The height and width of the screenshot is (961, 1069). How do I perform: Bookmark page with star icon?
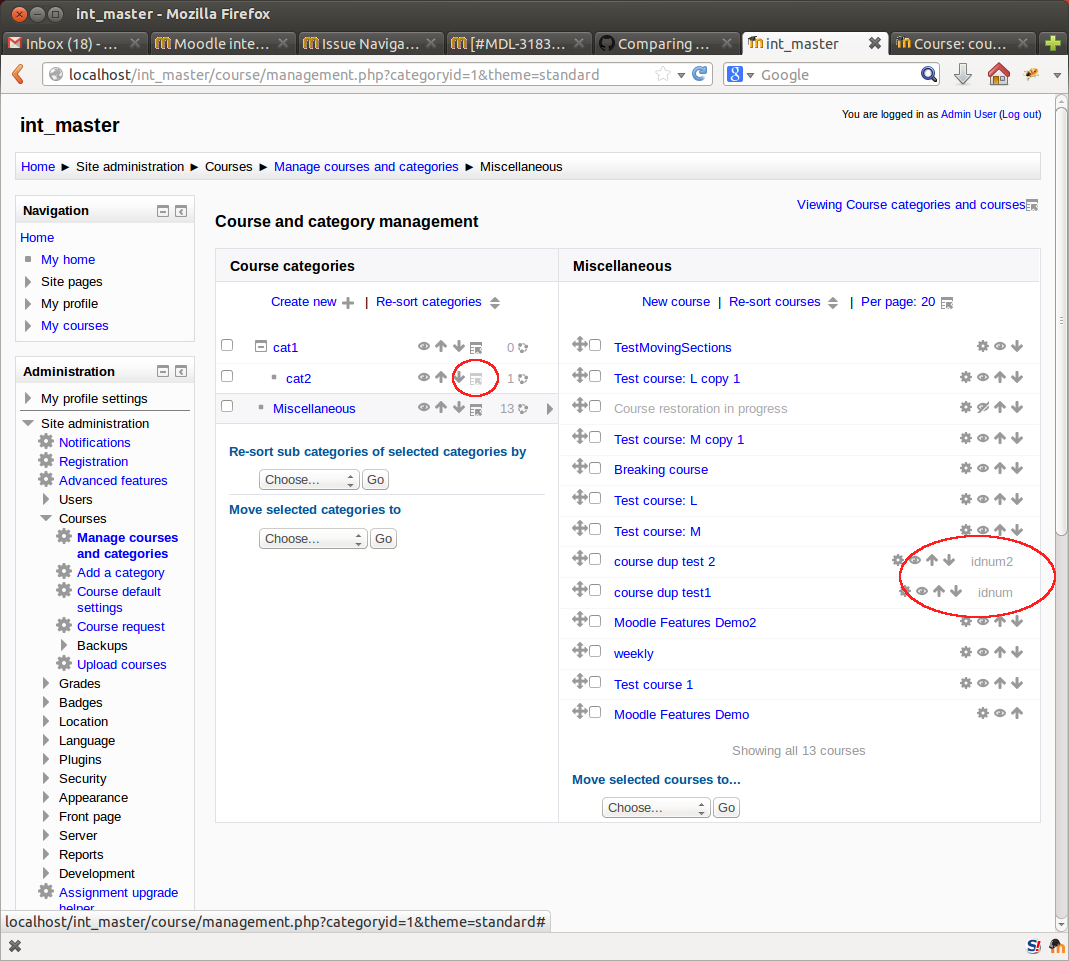662,74
